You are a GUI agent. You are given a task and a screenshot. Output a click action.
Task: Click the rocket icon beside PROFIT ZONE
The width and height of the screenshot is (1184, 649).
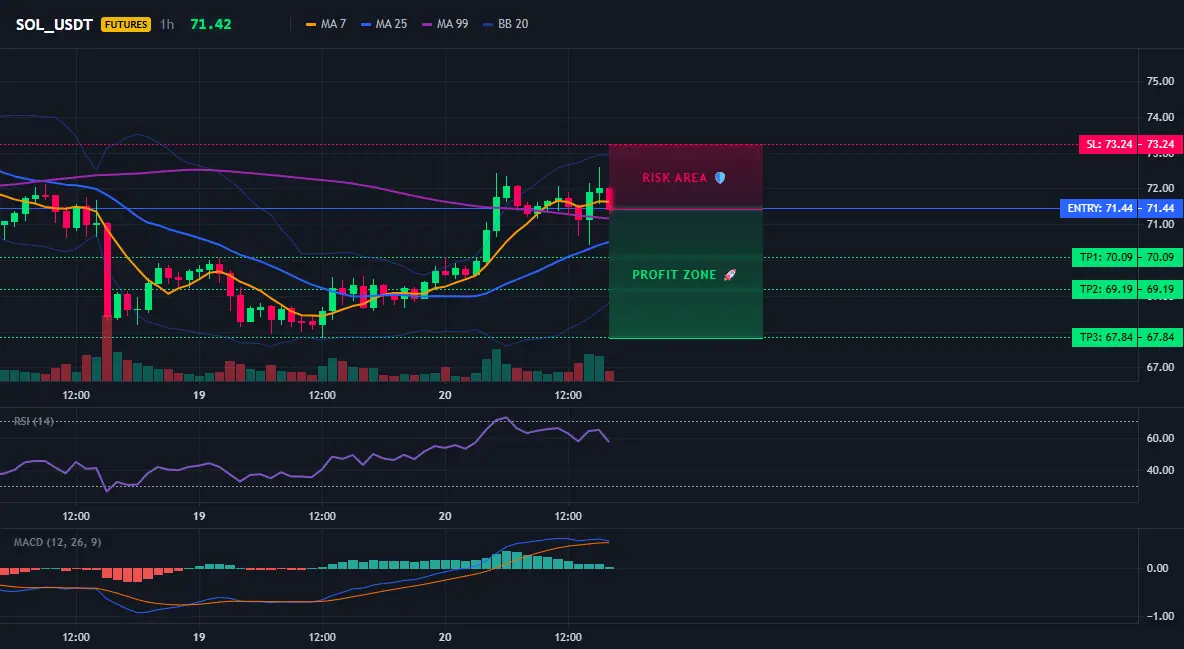729,275
